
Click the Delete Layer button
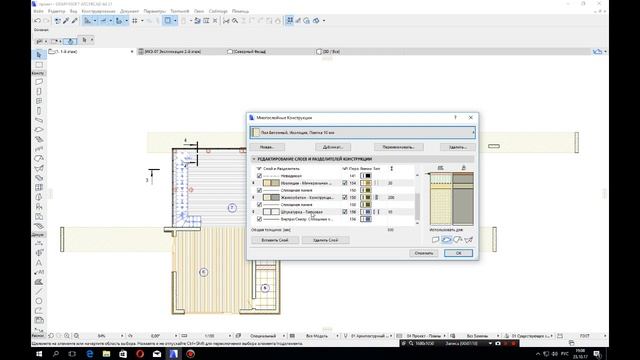(x=326, y=240)
